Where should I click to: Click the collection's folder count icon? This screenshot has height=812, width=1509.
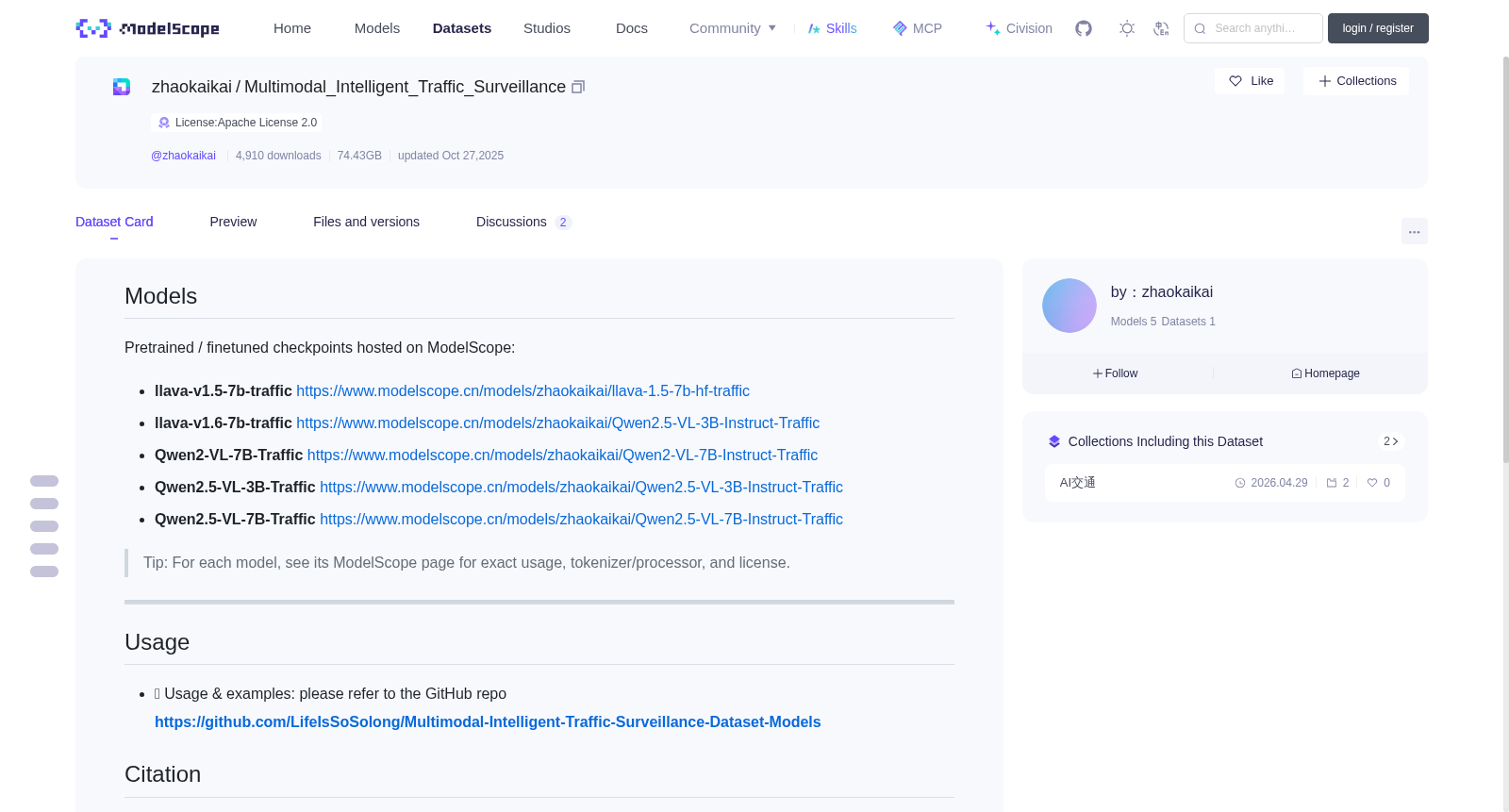(x=1332, y=483)
